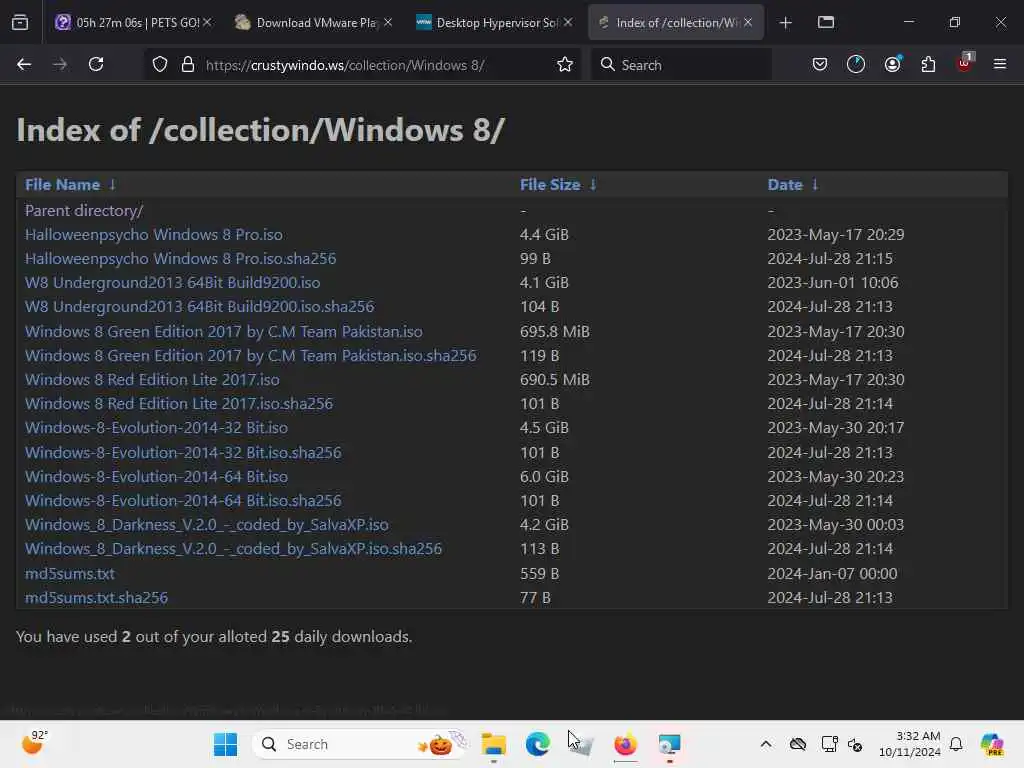Download Halloweenpsycho Windows 8 Pro.iso
This screenshot has height=768, width=1024.
(153, 234)
